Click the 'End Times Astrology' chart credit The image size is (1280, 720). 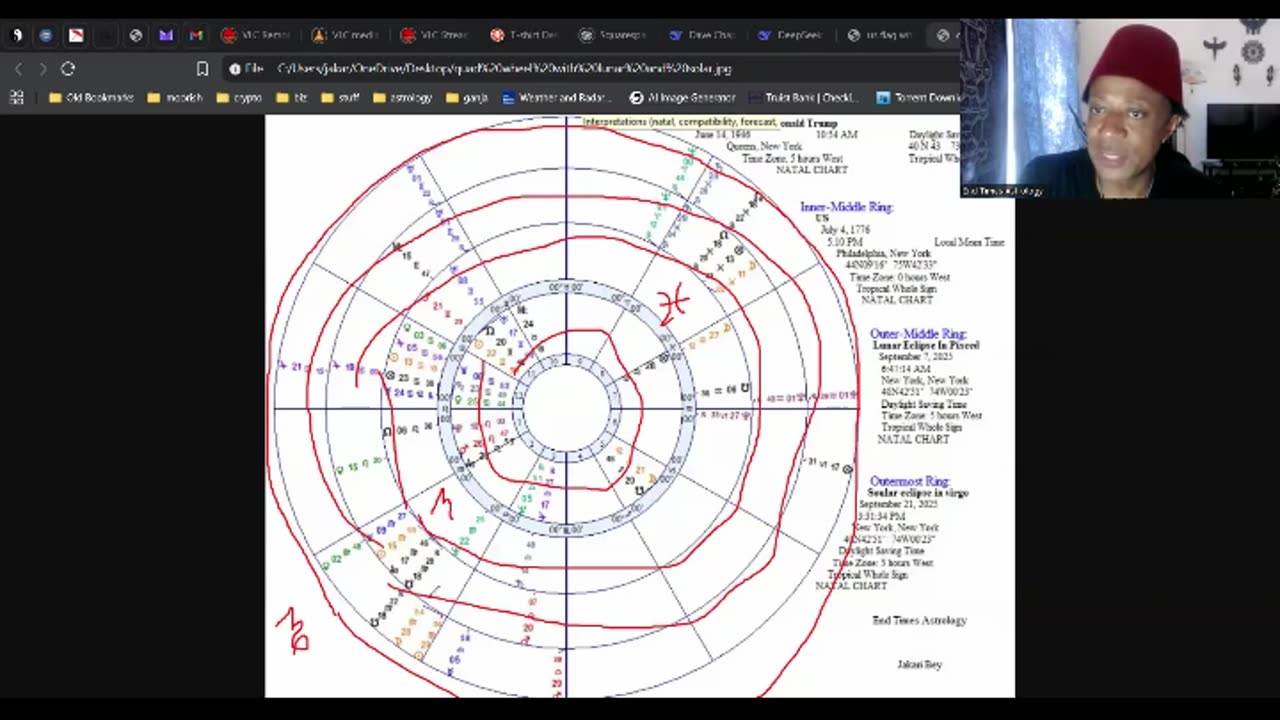point(919,620)
